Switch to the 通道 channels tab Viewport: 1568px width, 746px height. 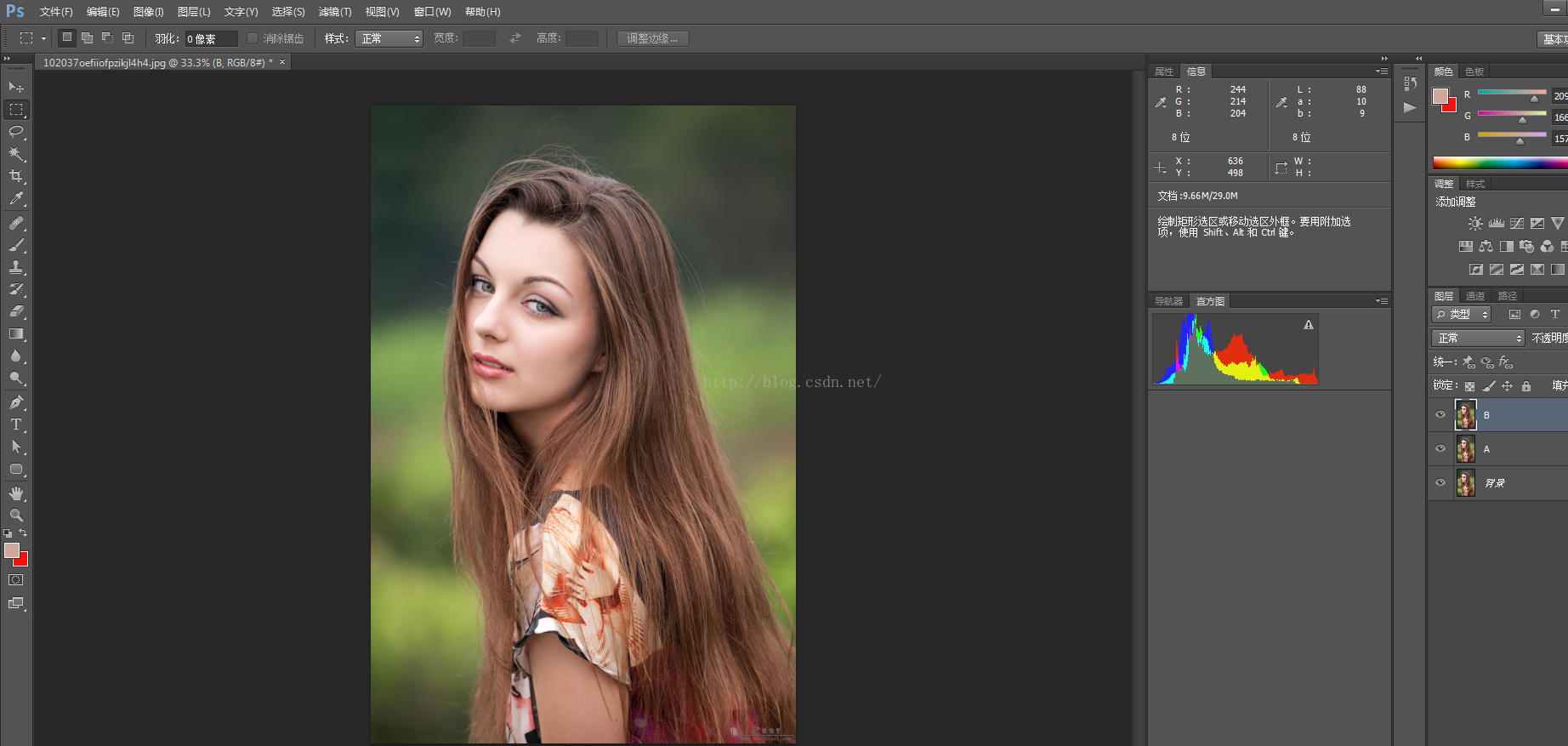point(1475,296)
